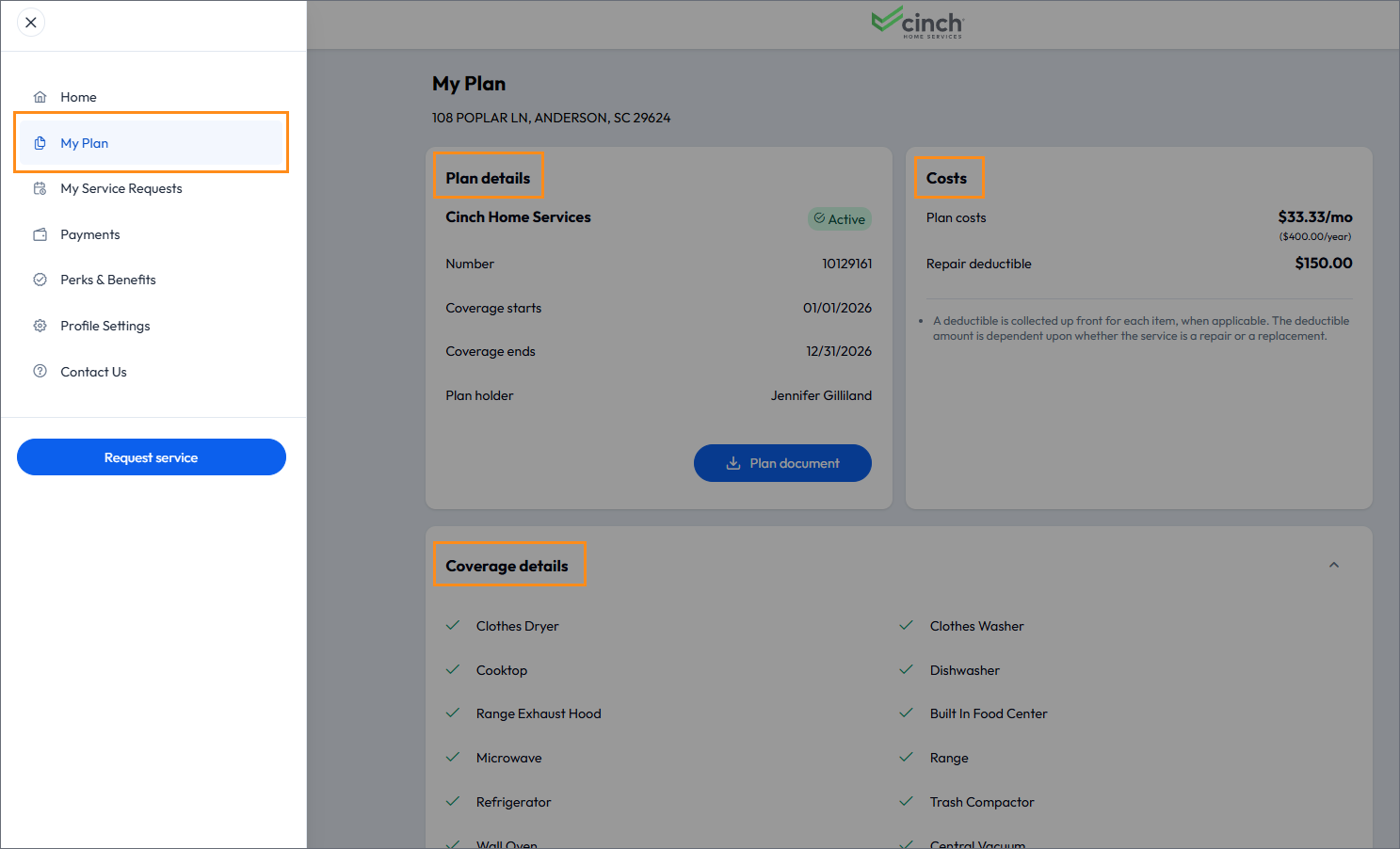Click the Perks & Benefits badge icon
This screenshot has width=1400, height=849.
click(40, 280)
